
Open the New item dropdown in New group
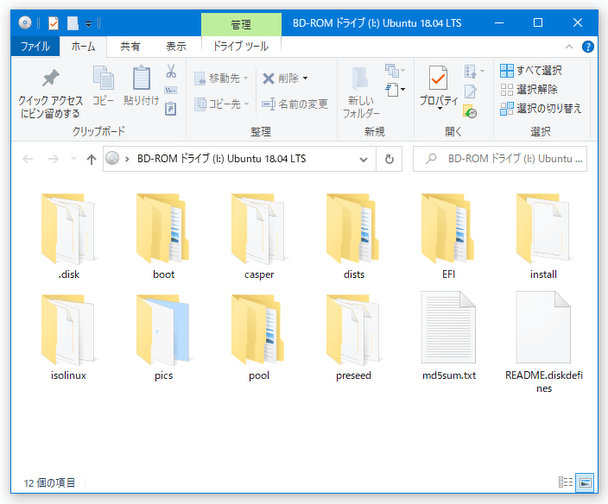395,71
